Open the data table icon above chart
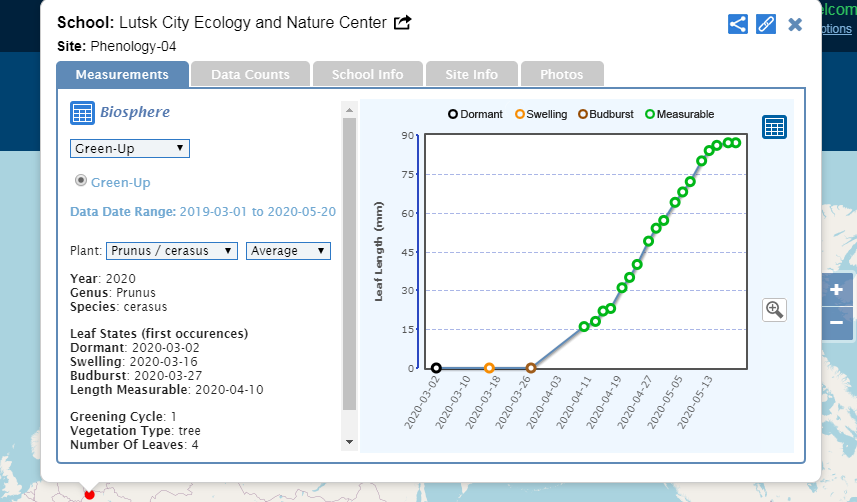The image size is (857, 502). [x=774, y=127]
